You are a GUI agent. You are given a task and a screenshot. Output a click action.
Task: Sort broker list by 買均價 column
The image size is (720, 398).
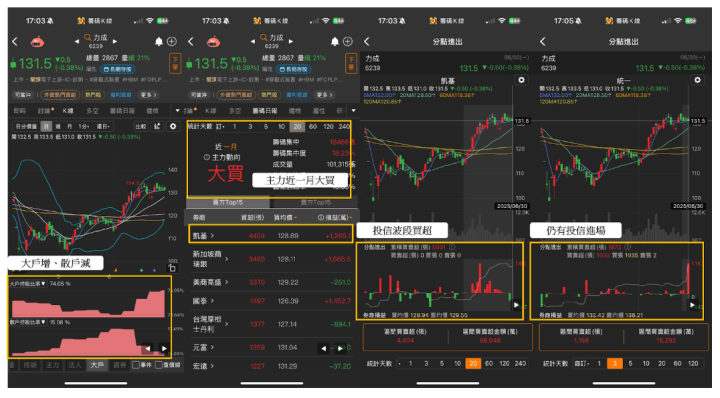(285, 217)
